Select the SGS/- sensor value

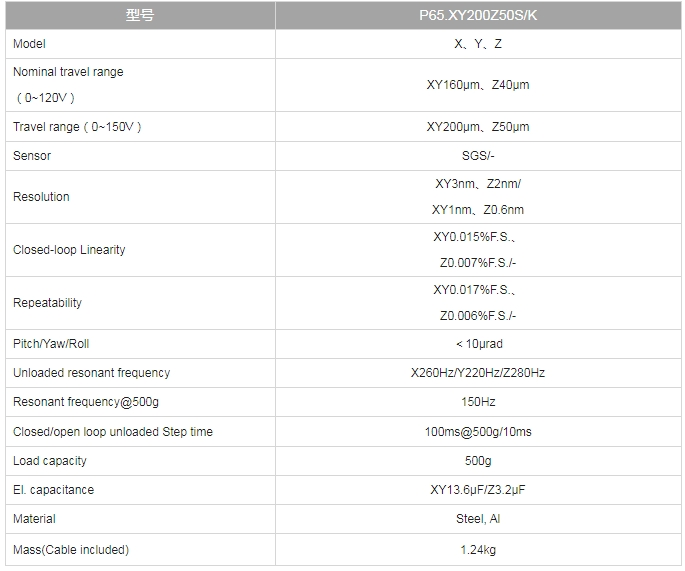pos(478,156)
